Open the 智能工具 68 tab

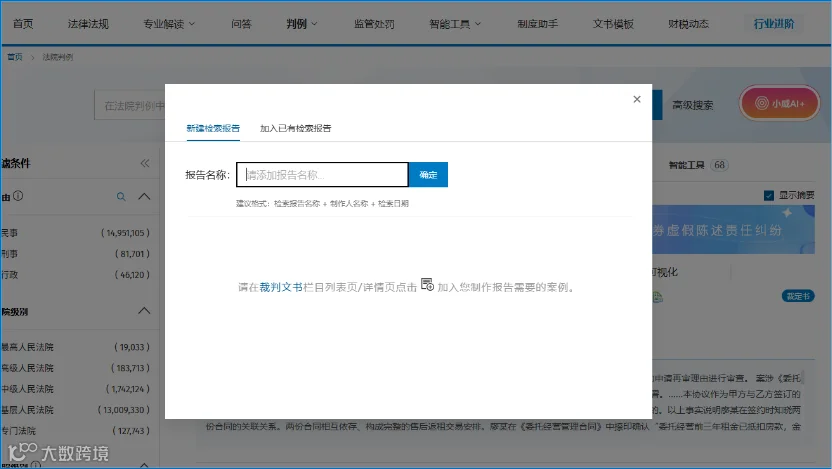pyautogui.click(x=698, y=165)
